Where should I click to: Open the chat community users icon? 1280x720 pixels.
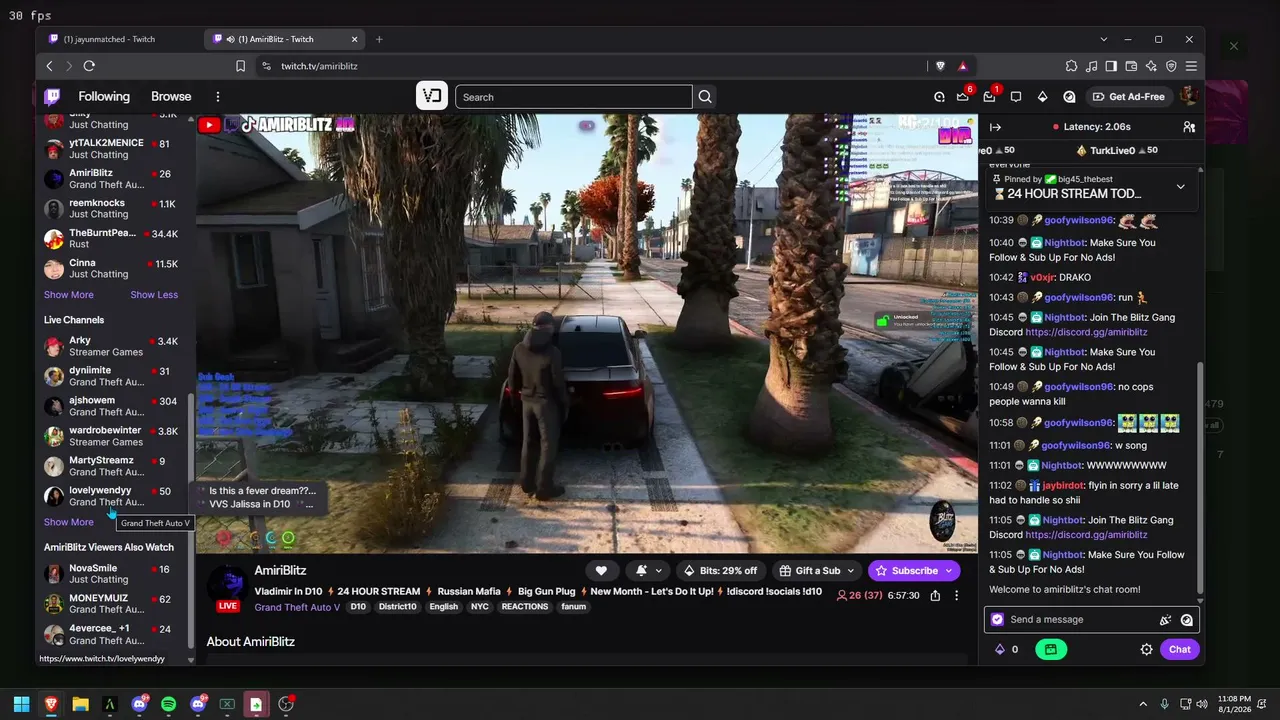point(1189,127)
